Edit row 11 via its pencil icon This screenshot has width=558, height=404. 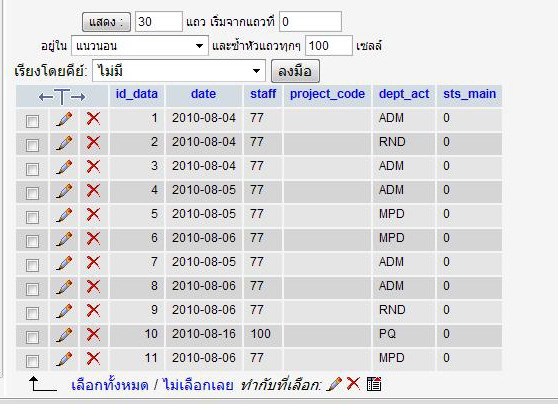point(64,359)
